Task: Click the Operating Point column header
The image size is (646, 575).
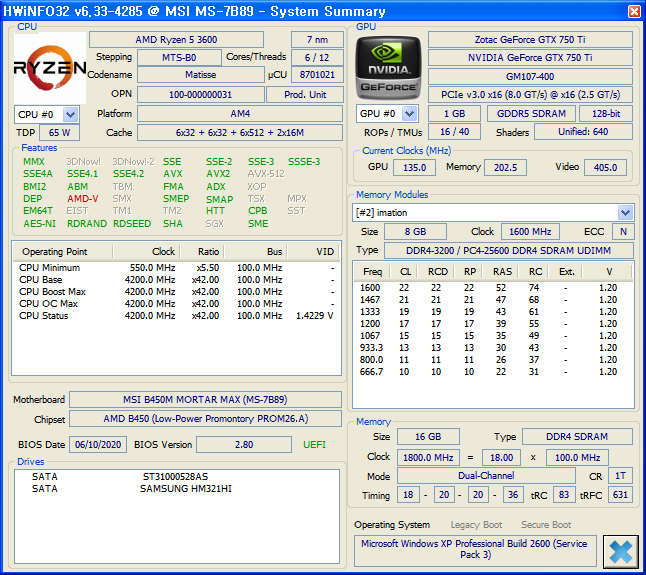Action: 62,252
